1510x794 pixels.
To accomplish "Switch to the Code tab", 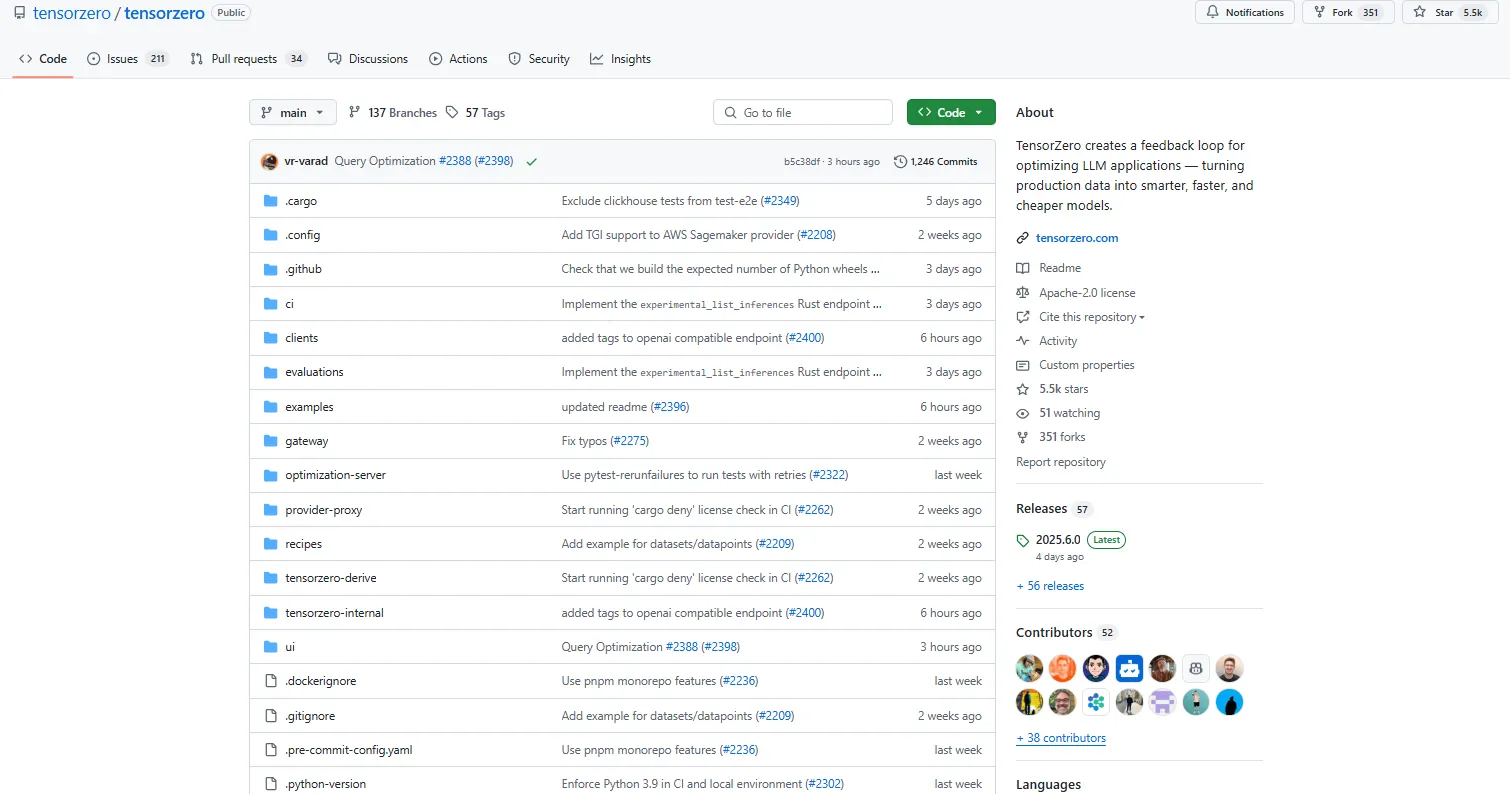I will click(43, 59).
